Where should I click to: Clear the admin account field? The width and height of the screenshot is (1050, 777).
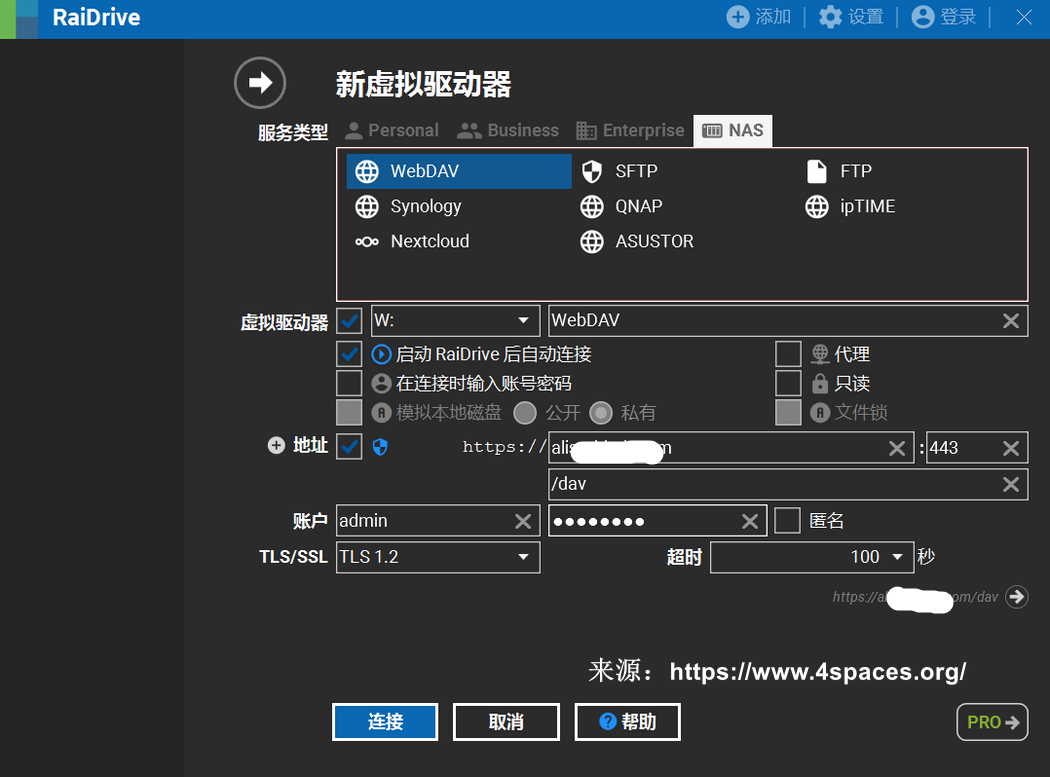(x=523, y=521)
